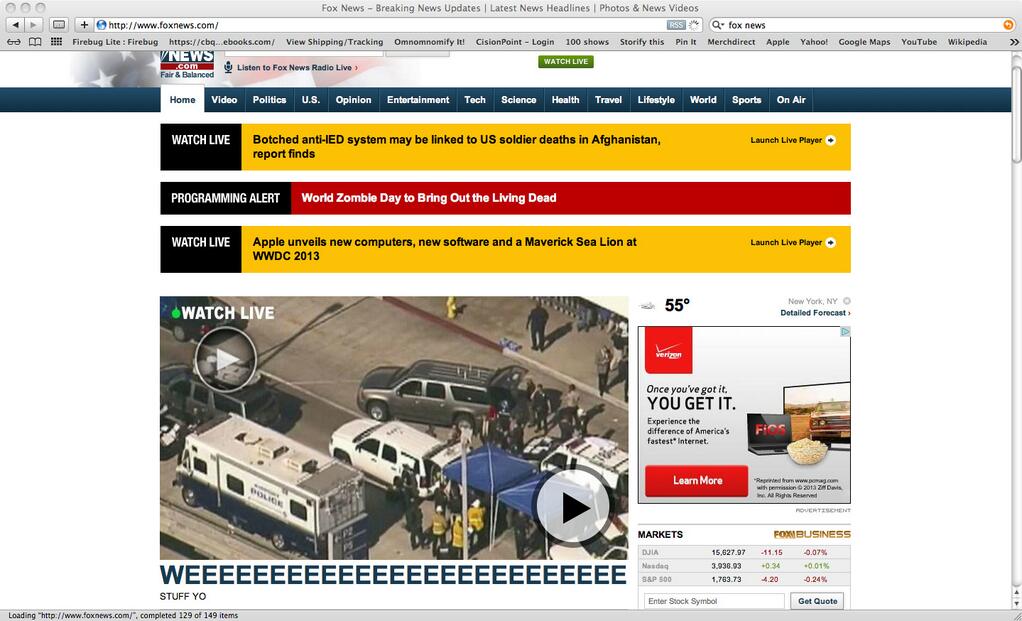Open Apple unveils new computers headline

click(445, 249)
